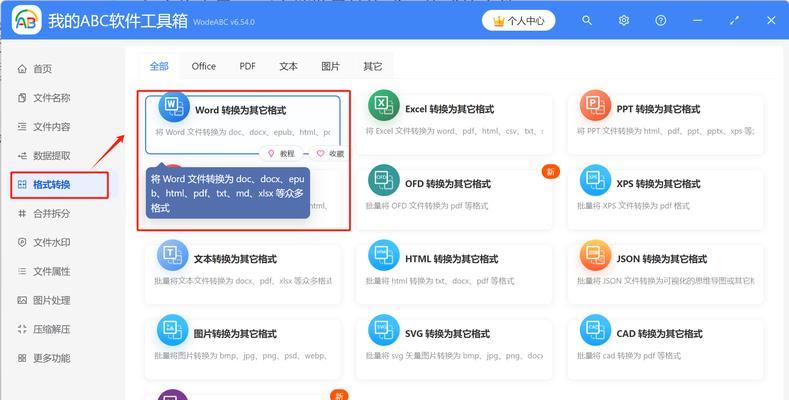The height and width of the screenshot is (400, 789).
Task: Click the image conversion icon
Action: tap(172, 330)
